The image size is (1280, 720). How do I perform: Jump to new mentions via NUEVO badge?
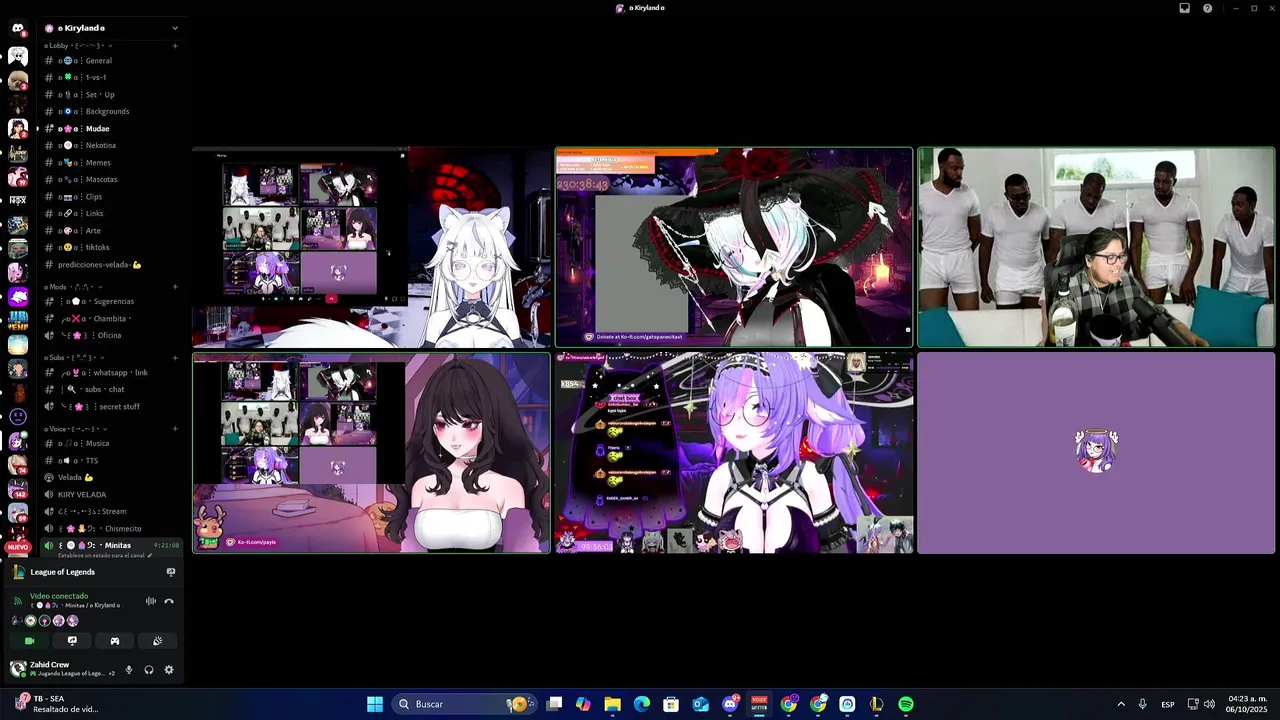pyautogui.click(x=18, y=548)
